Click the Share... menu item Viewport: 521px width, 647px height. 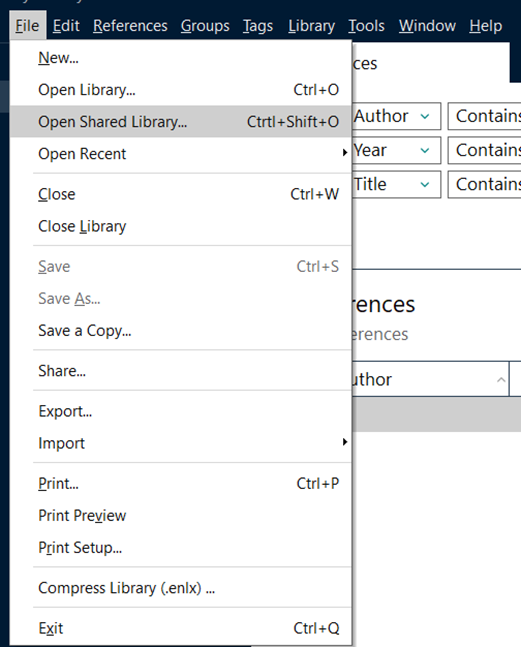(x=181, y=371)
